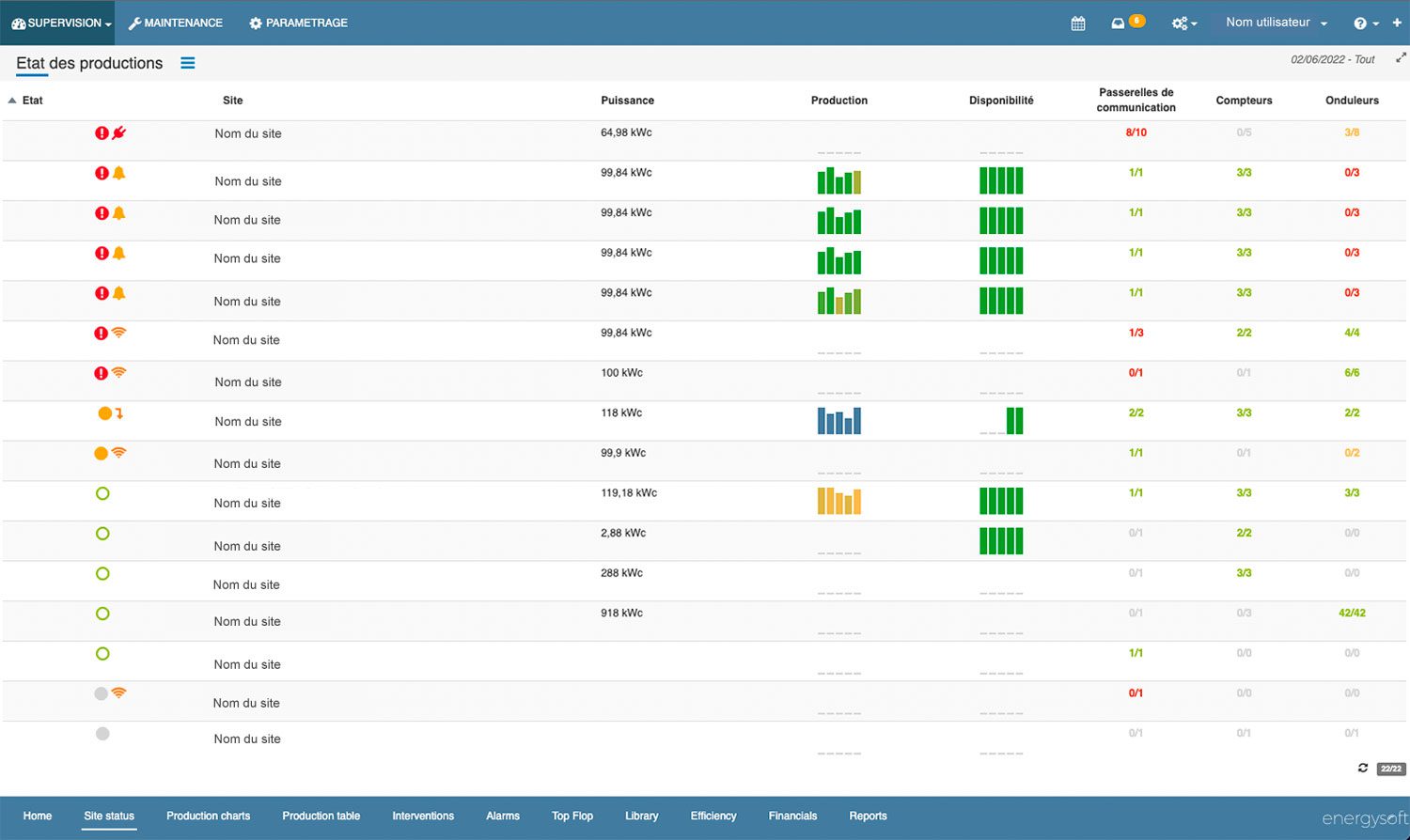The image size is (1410, 840).
Task: Go to the Alarms tab
Action: point(503,816)
